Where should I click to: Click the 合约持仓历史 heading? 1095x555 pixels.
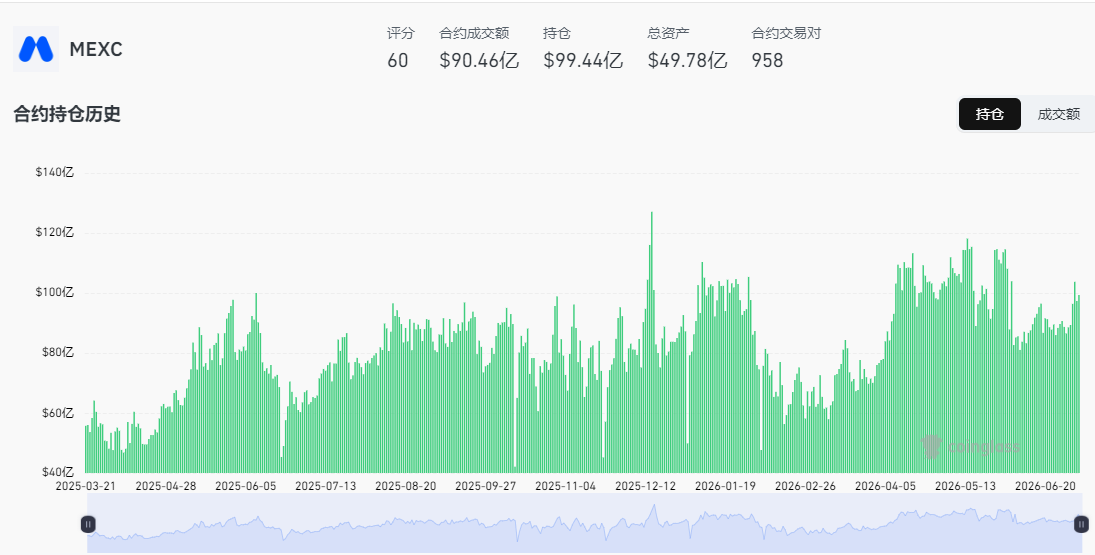67,114
